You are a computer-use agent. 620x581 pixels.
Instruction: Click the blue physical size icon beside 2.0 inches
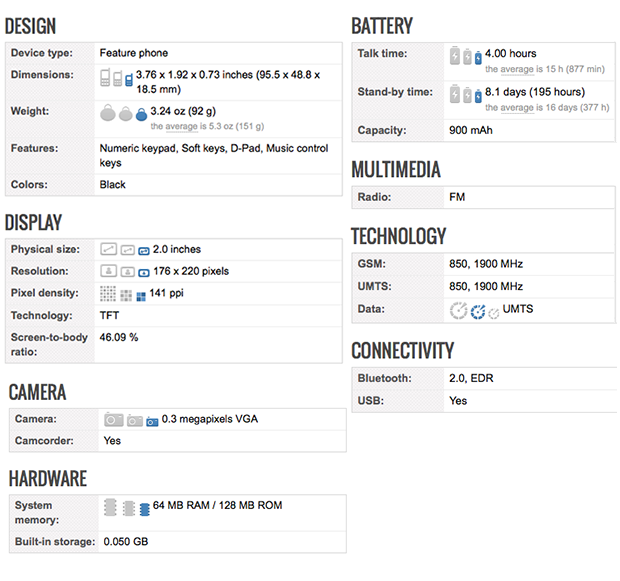tap(144, 250)
